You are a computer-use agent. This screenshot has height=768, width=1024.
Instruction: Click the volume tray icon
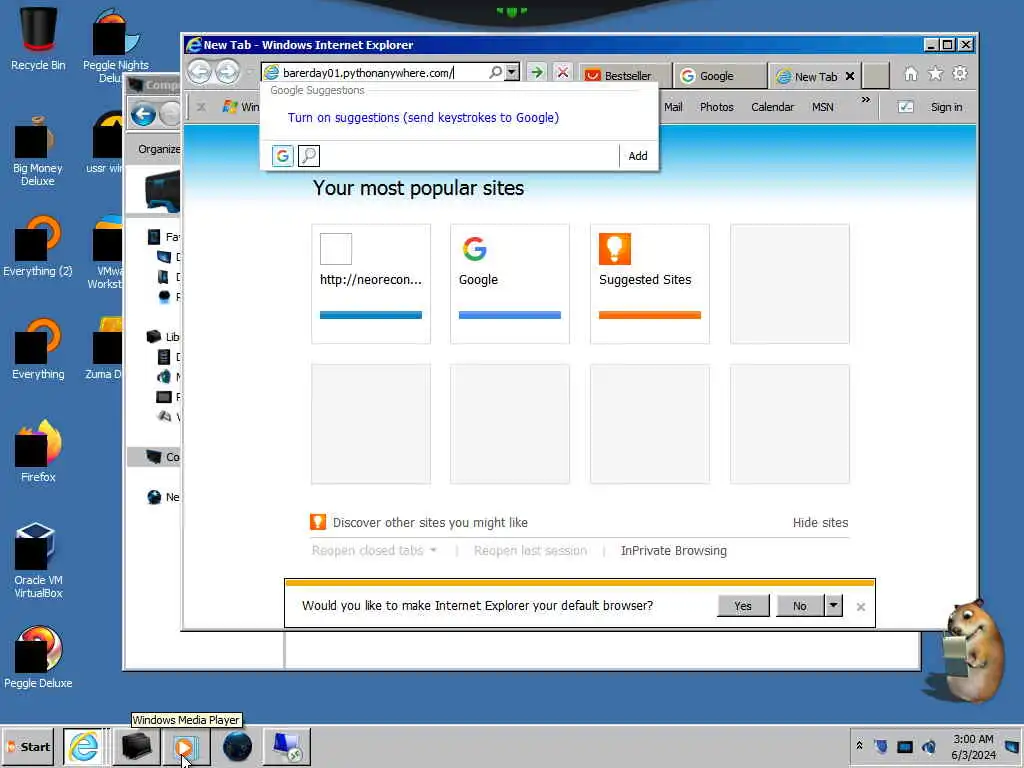(x=928, y=746)
